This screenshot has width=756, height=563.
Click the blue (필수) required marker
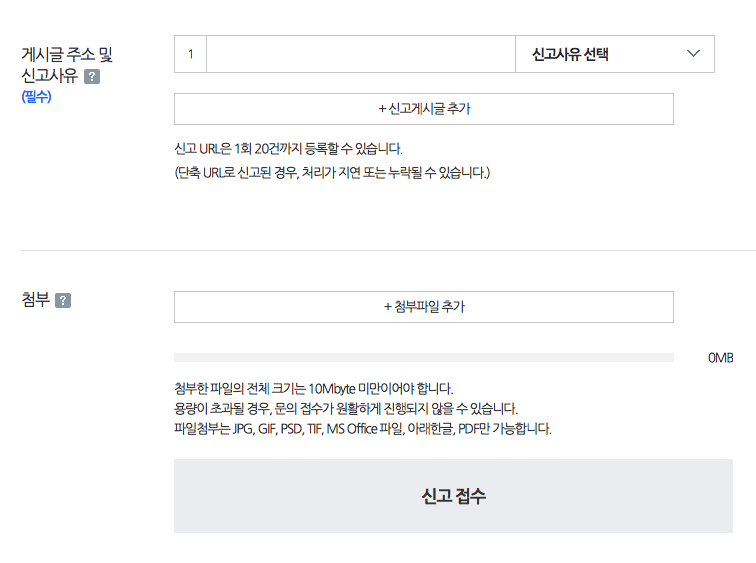(36, 96)
